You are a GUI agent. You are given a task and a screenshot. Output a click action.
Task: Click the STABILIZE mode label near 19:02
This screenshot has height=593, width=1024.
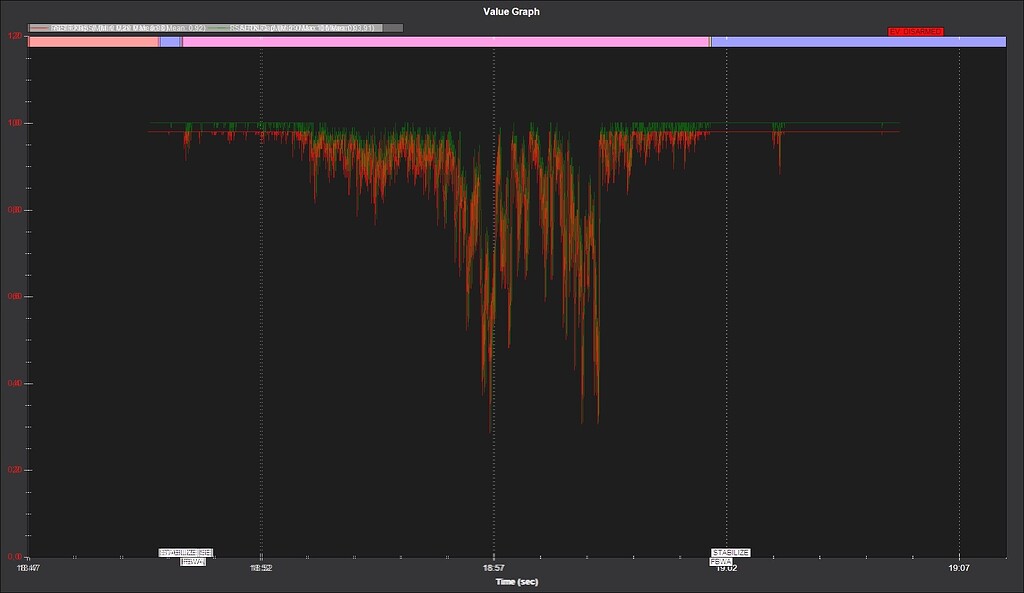[x=729, y=551]
